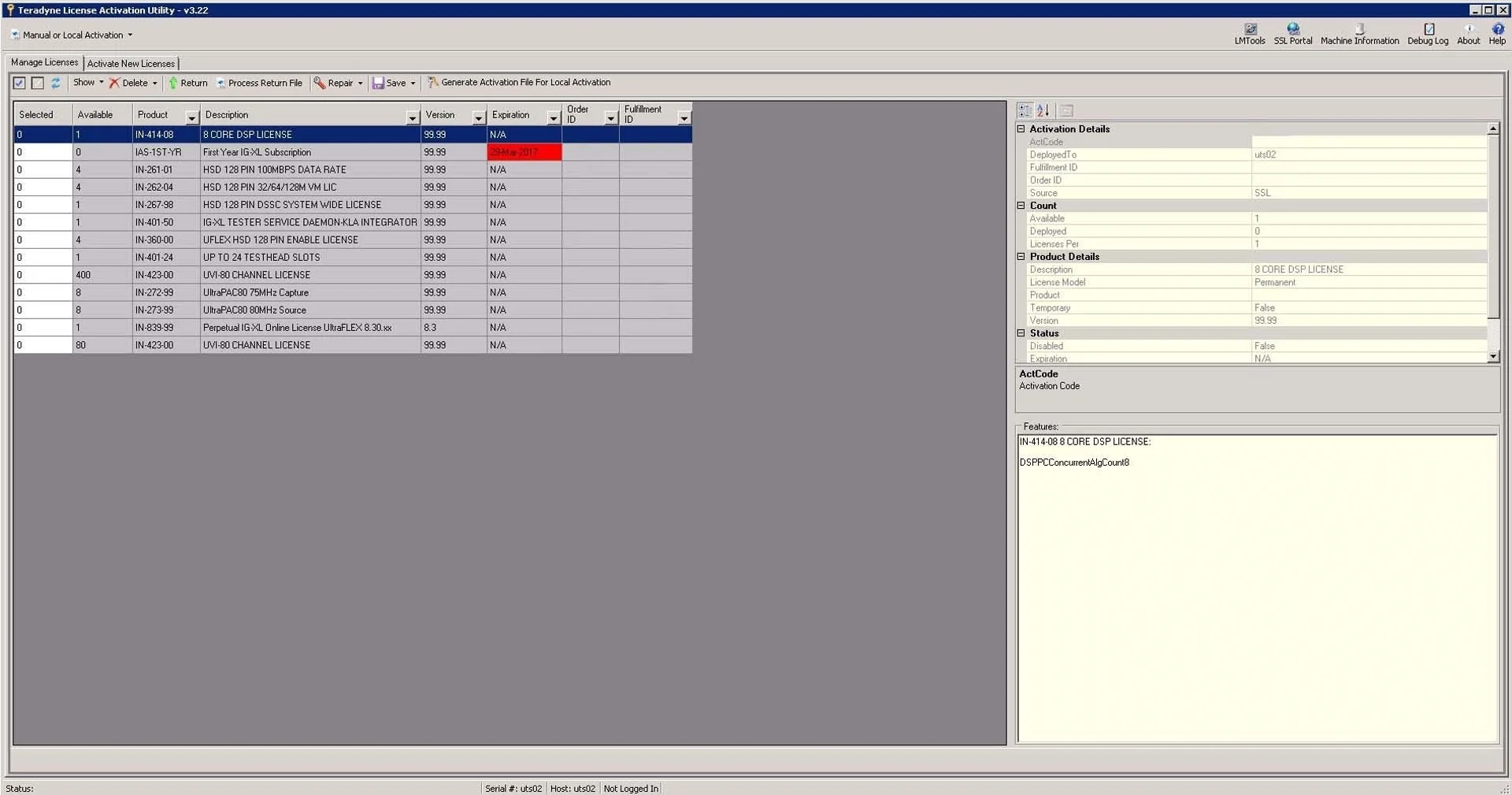Sort properties alphabetically with A-Z icon
This screenshot has width=1512, height=795.
click(x=1043, y=111)
